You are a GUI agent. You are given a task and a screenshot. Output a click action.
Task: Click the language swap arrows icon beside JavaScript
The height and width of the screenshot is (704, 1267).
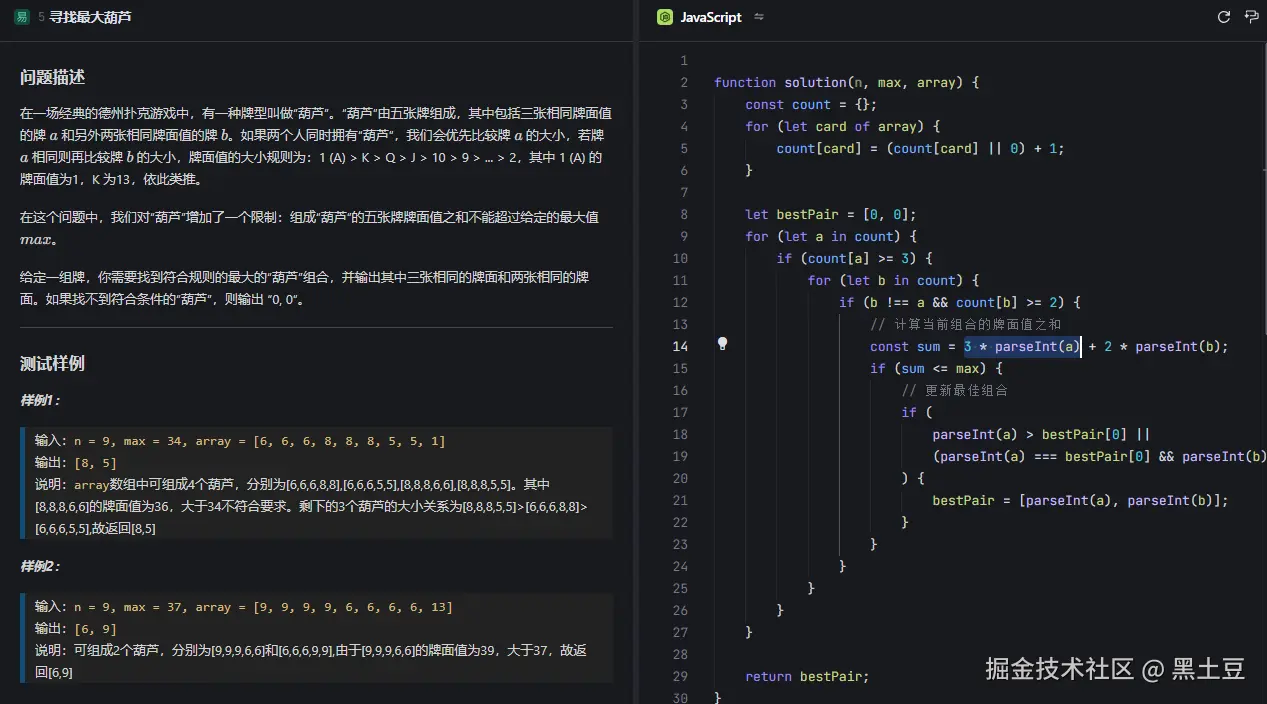point(759,17)
